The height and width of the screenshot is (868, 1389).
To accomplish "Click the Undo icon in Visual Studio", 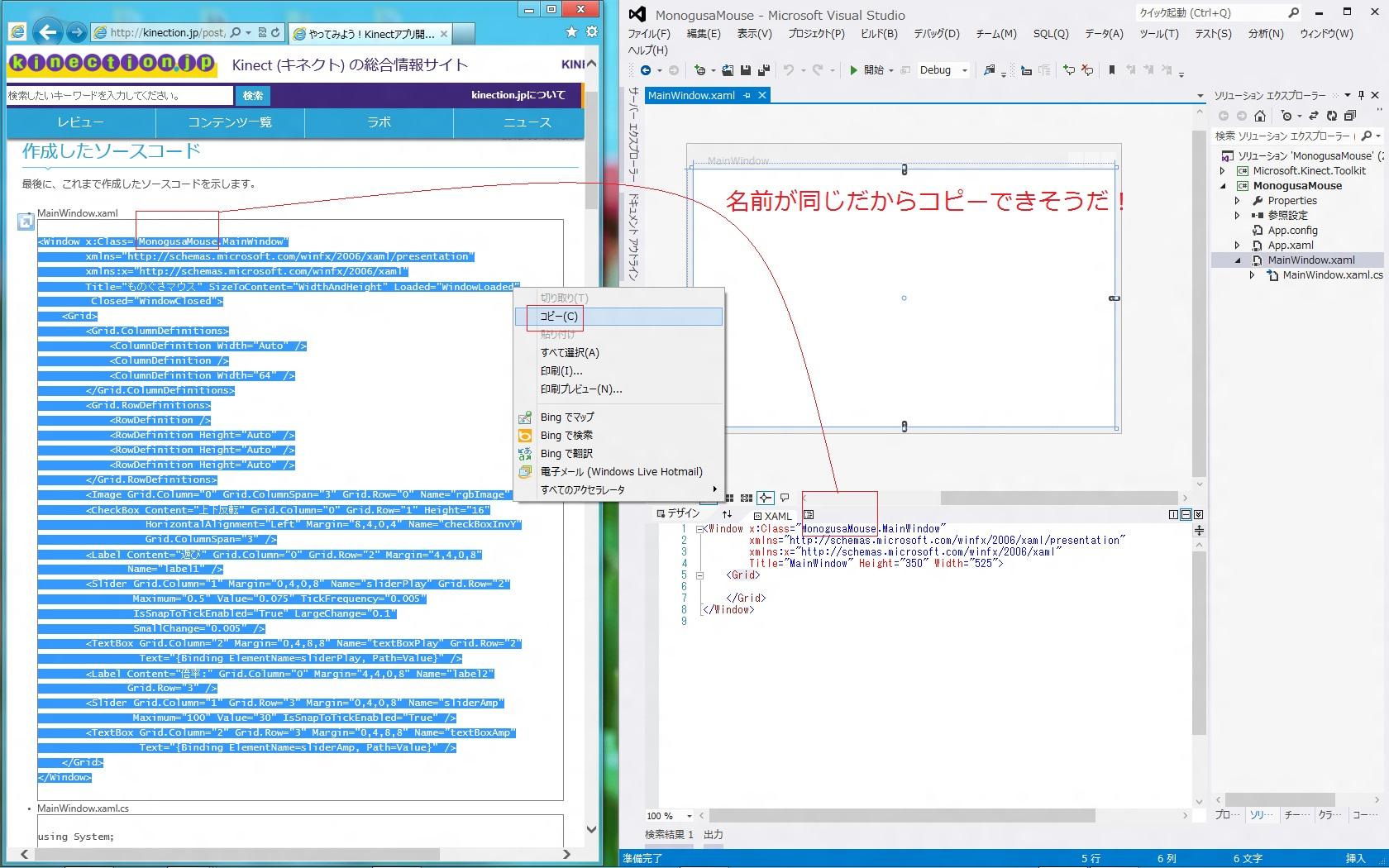I will click(789, 70).
